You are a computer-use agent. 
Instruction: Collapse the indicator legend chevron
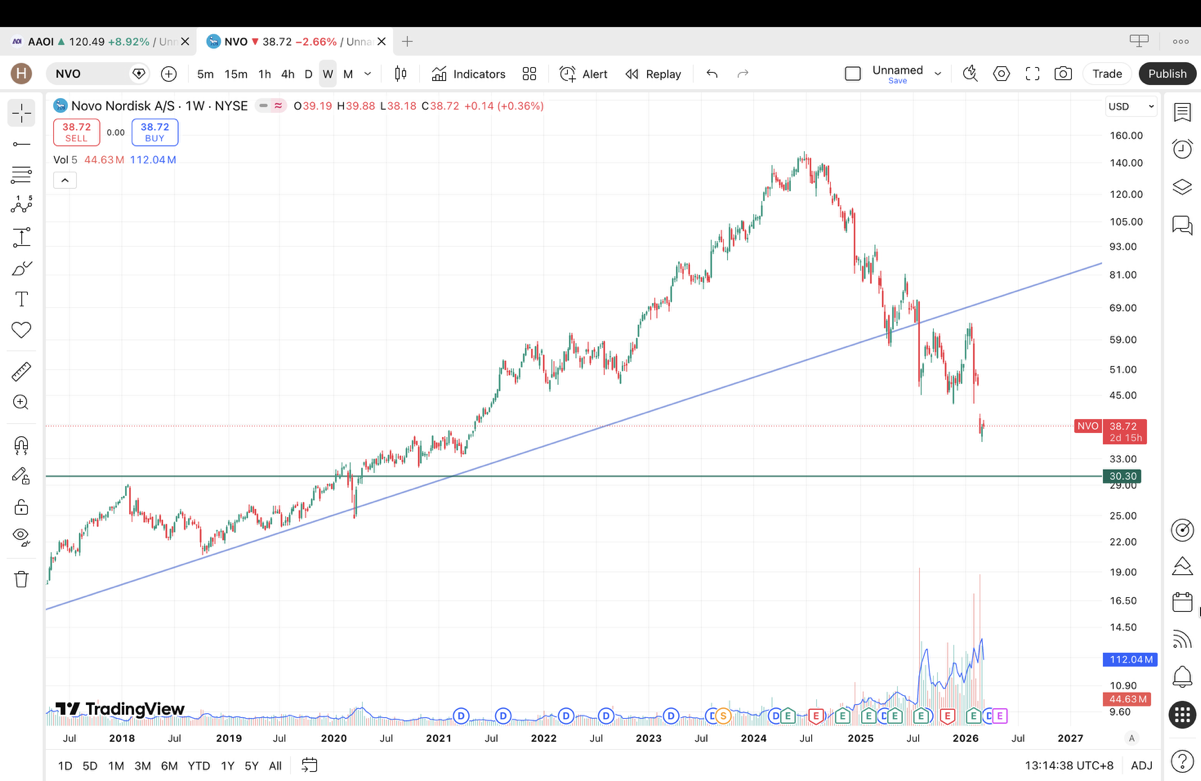click(65, 180)
